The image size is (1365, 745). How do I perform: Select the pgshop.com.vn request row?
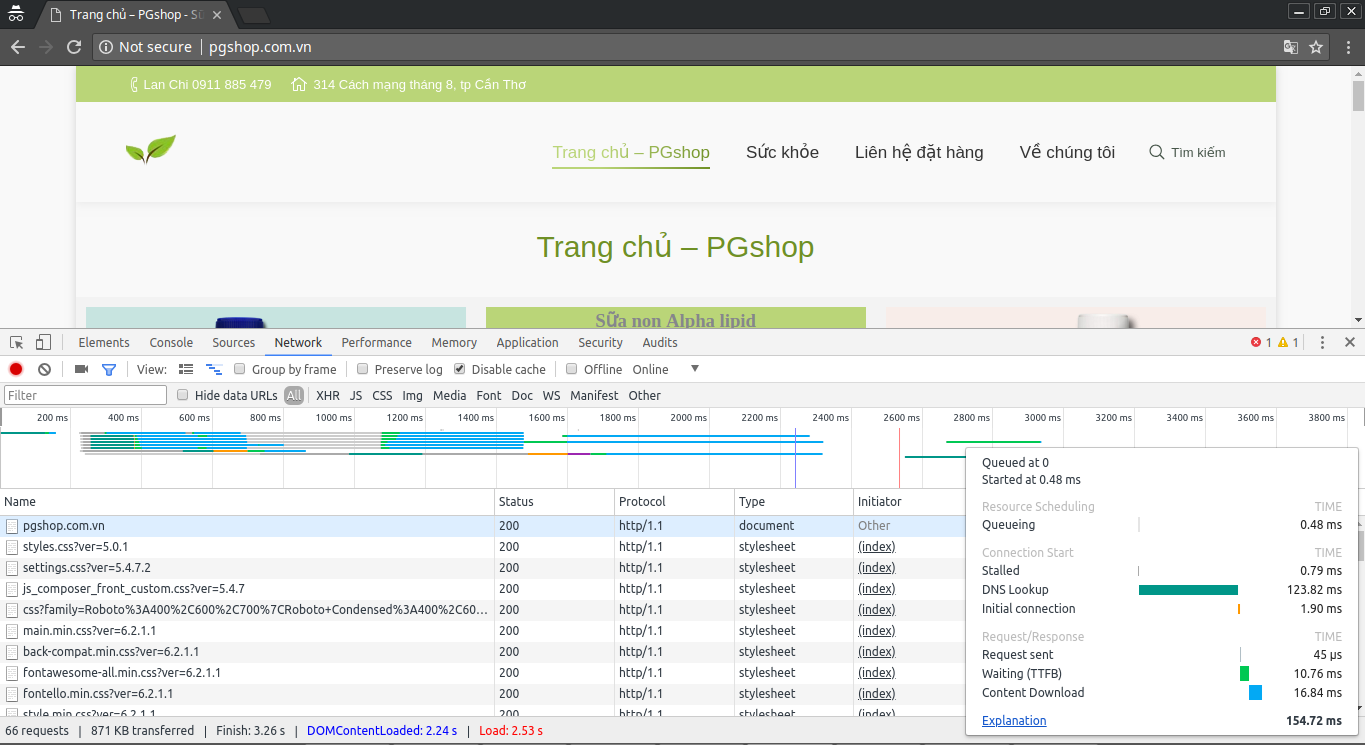(482, 525)
